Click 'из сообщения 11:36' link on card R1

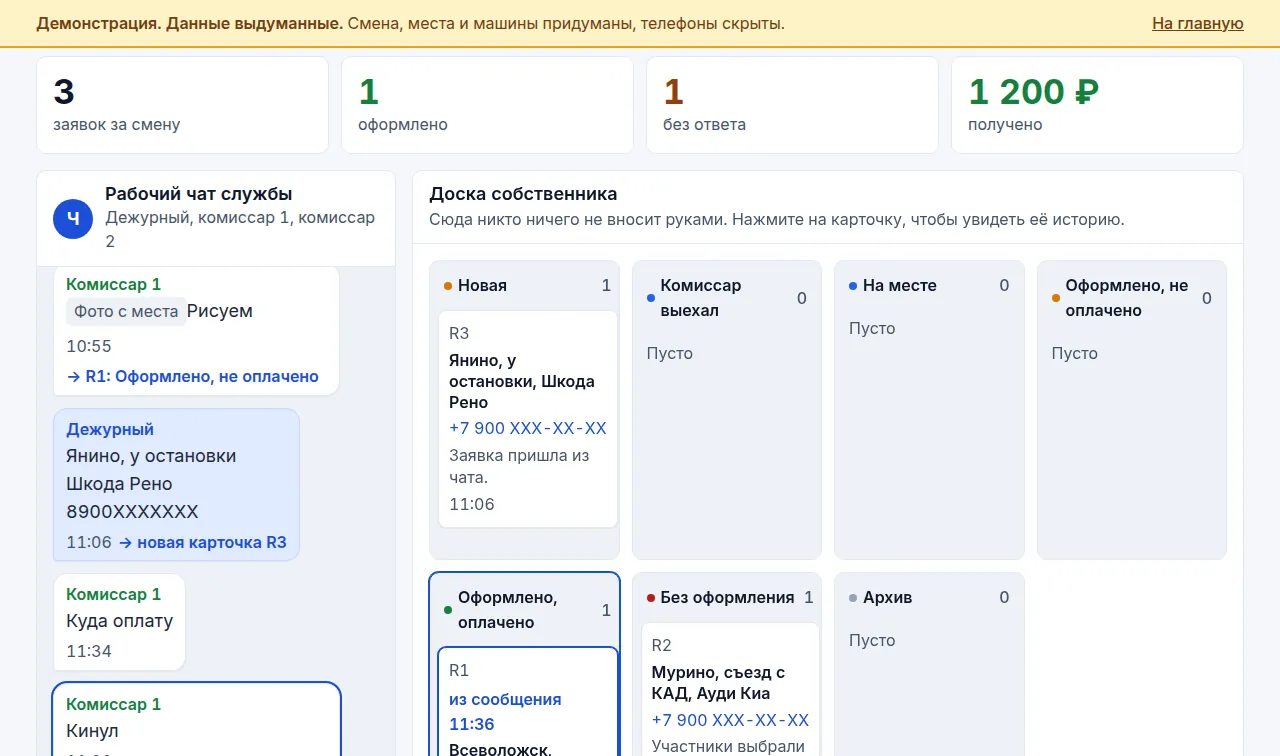(x=505, y=712)
